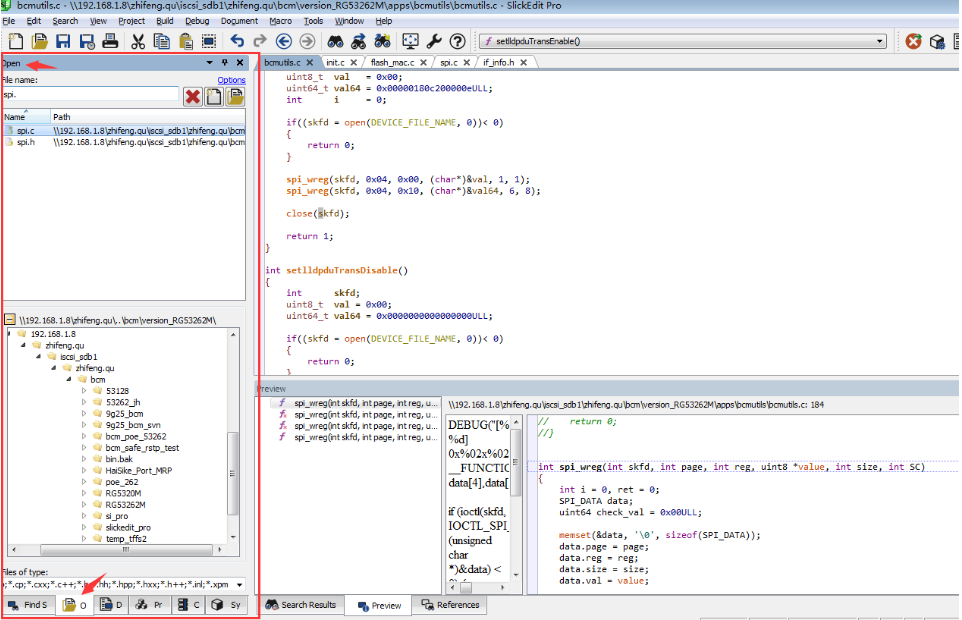This screenshot has width=962, height=620.
Task: Click the Save file toolbar icon
Action: coord(64,41)
